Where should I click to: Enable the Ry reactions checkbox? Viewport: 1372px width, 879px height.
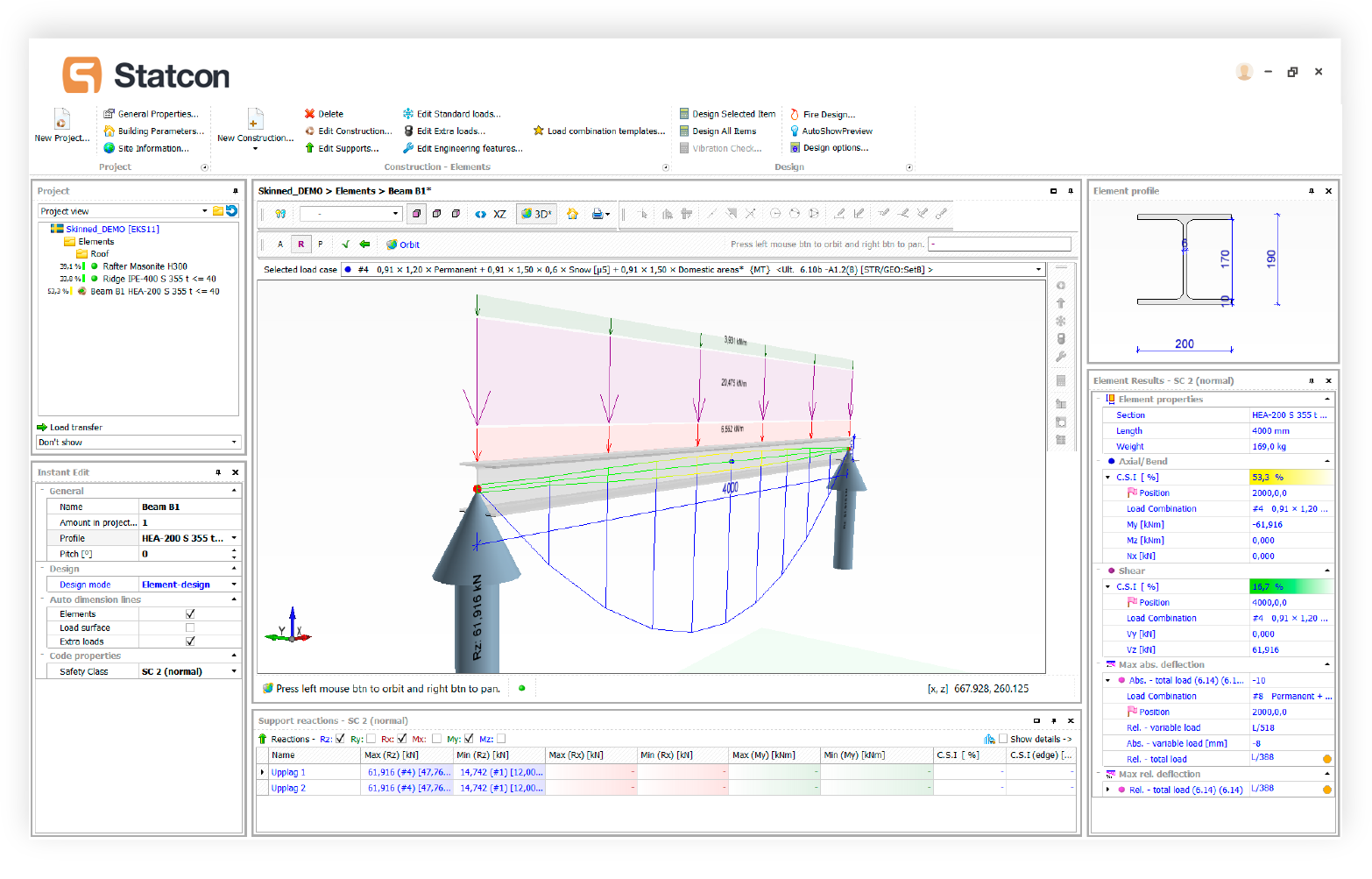tap(371, 739)
